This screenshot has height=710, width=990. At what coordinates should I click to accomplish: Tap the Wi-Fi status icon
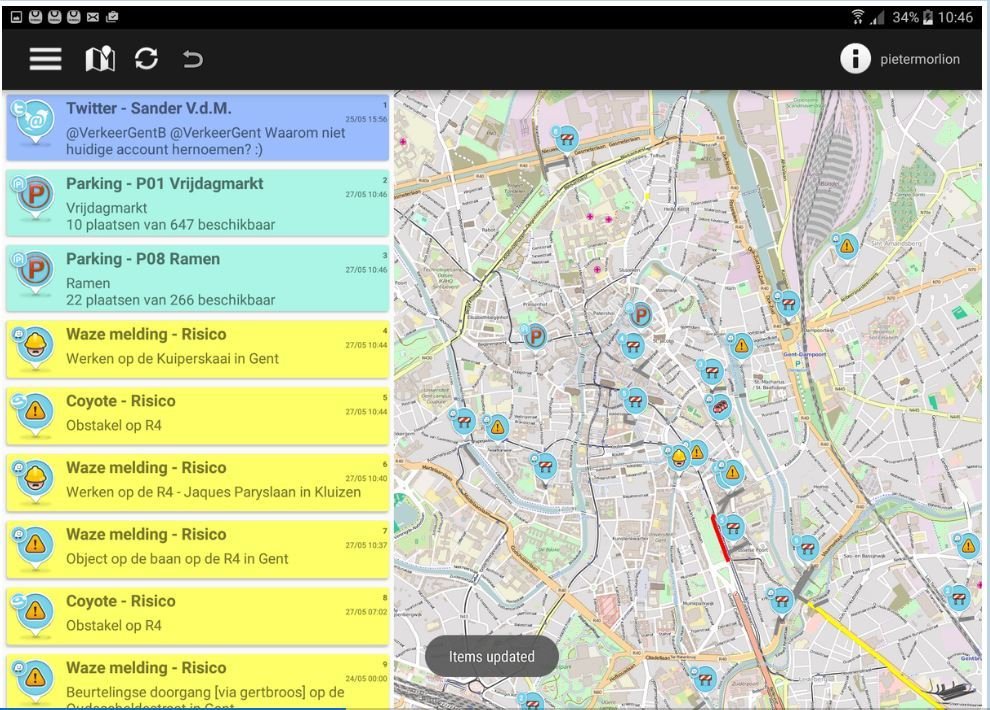pos(857,17)
